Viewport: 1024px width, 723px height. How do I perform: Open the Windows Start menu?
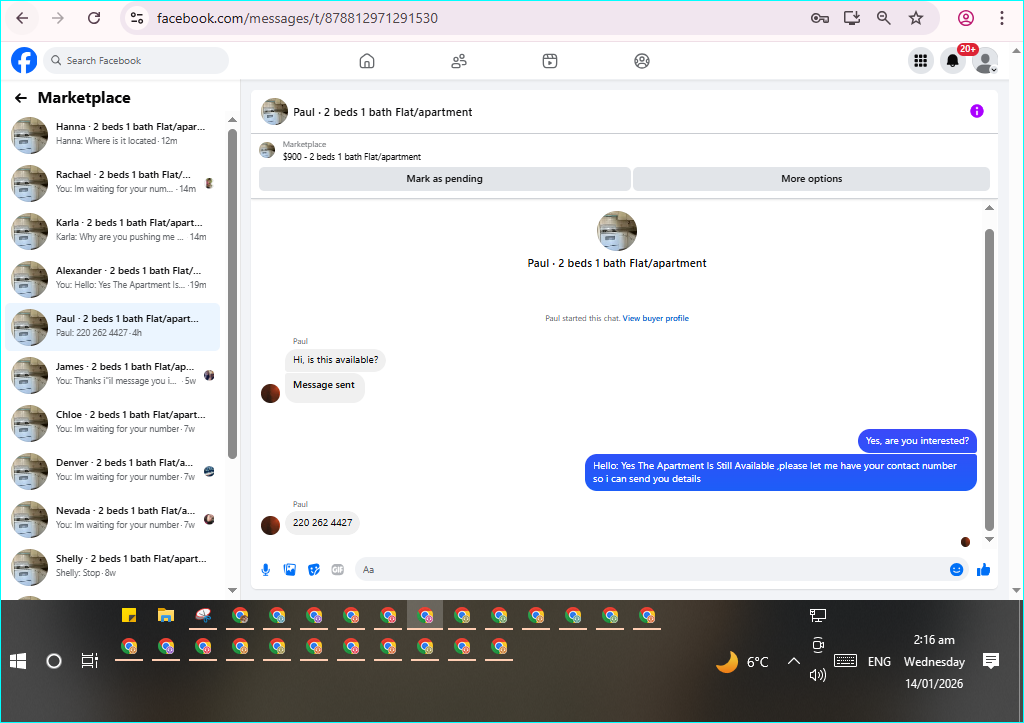pos(18,662)
